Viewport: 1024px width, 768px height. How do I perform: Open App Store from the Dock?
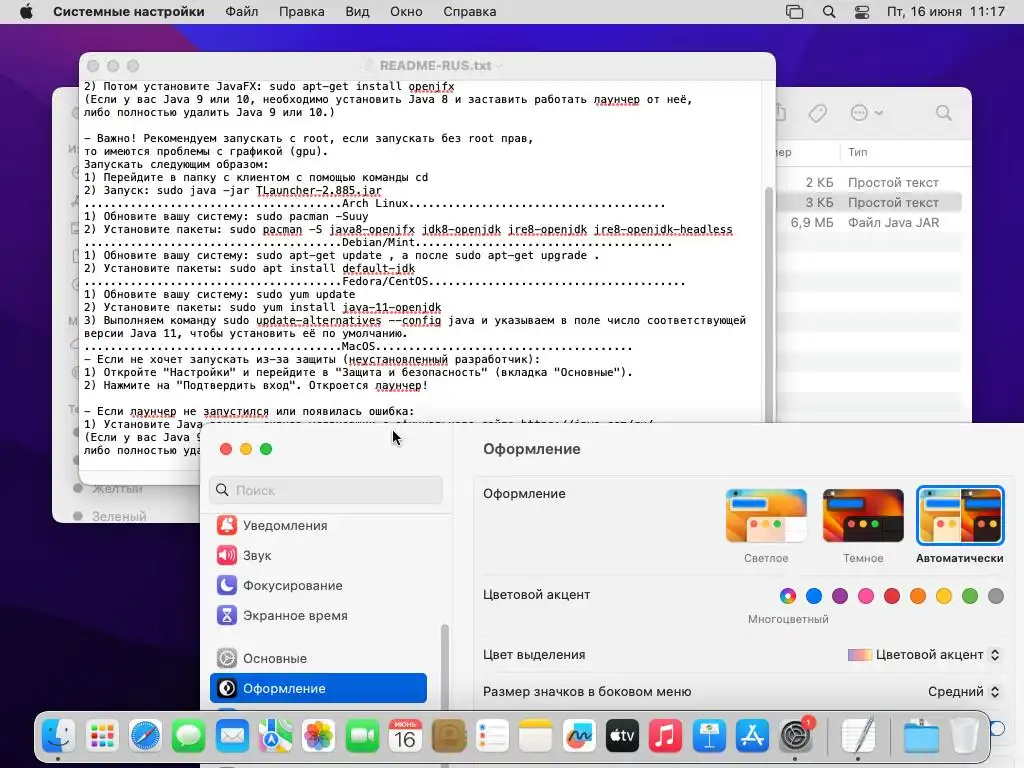click(752, 736)
